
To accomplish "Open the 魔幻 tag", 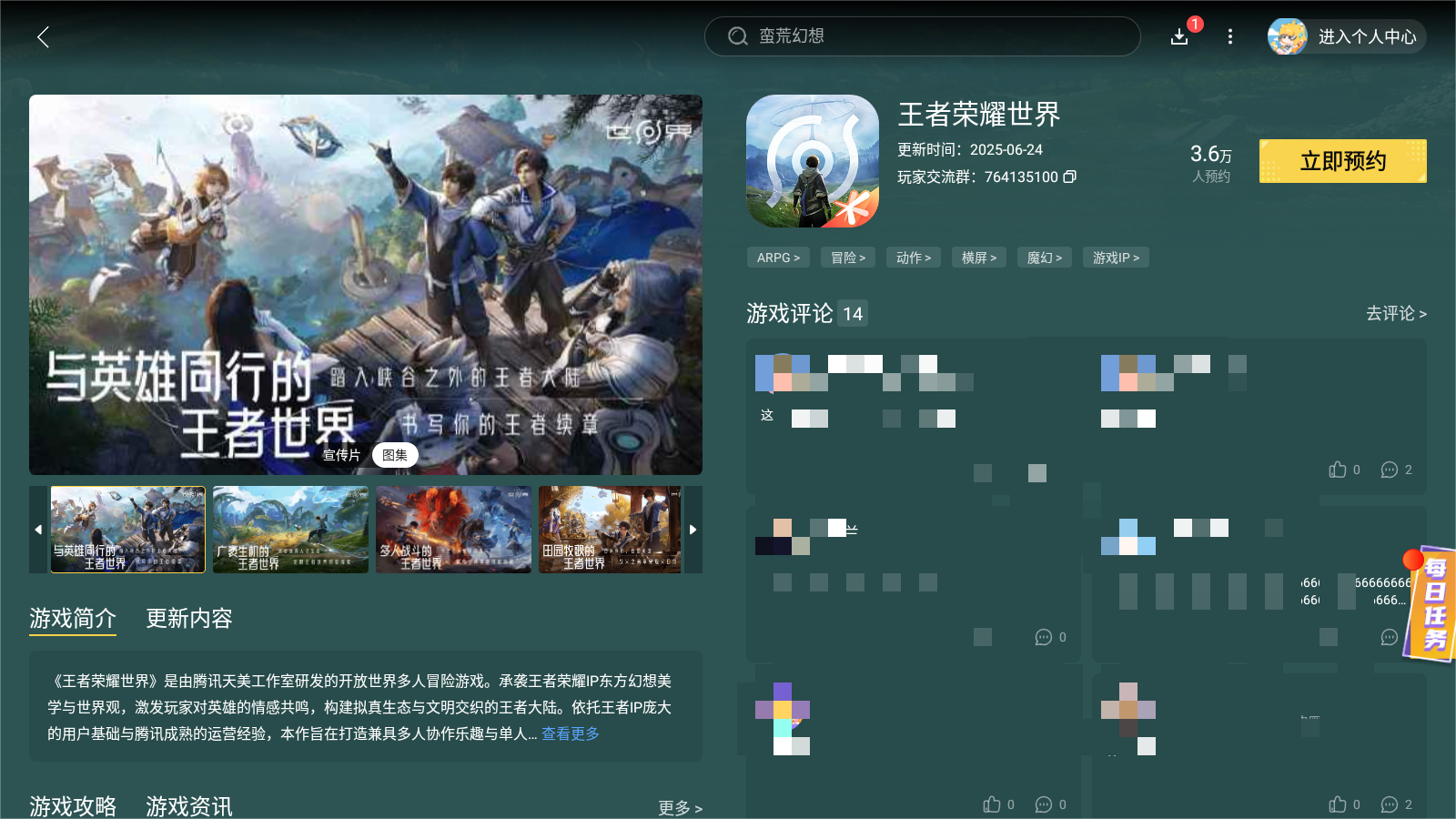I will pos(1045,258).
